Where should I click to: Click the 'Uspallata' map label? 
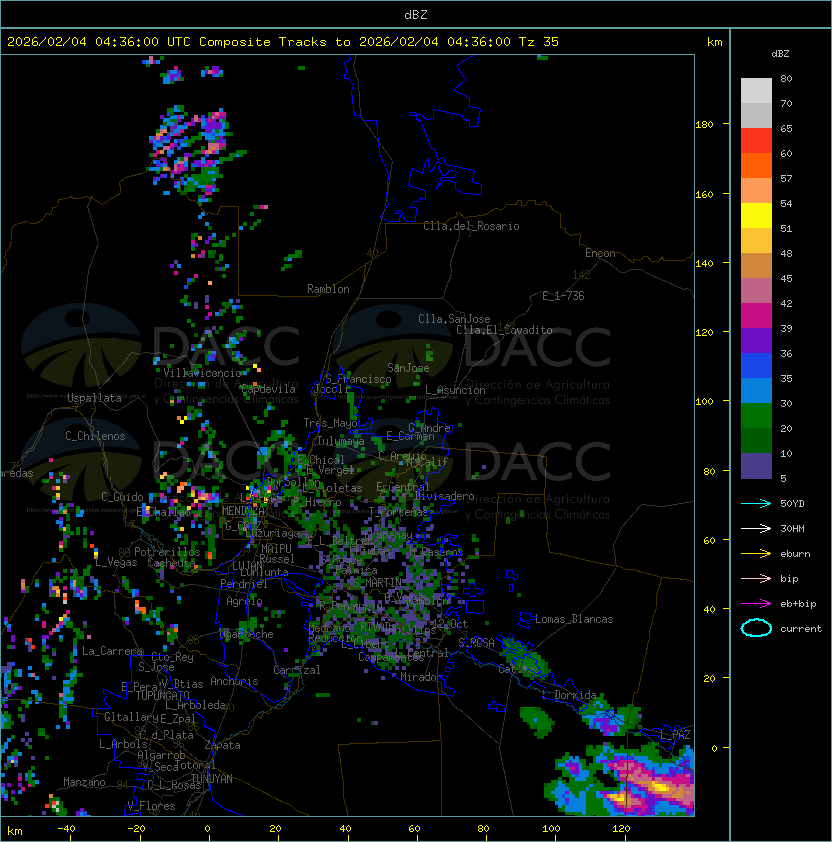[x=94, y=398]
